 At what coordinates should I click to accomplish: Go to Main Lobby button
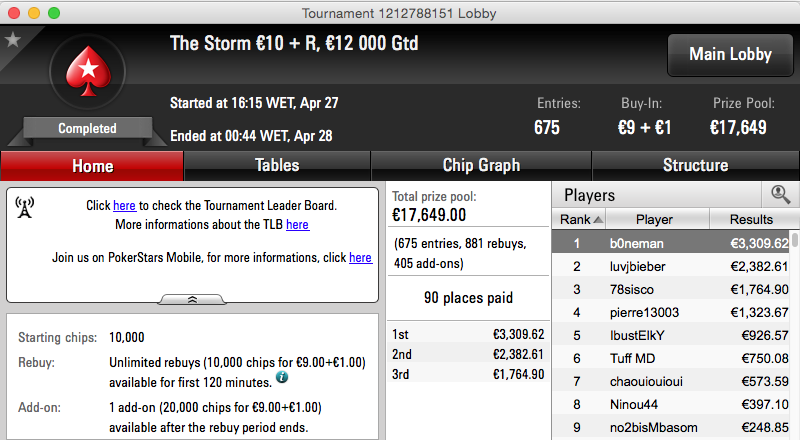coord(730,55)
